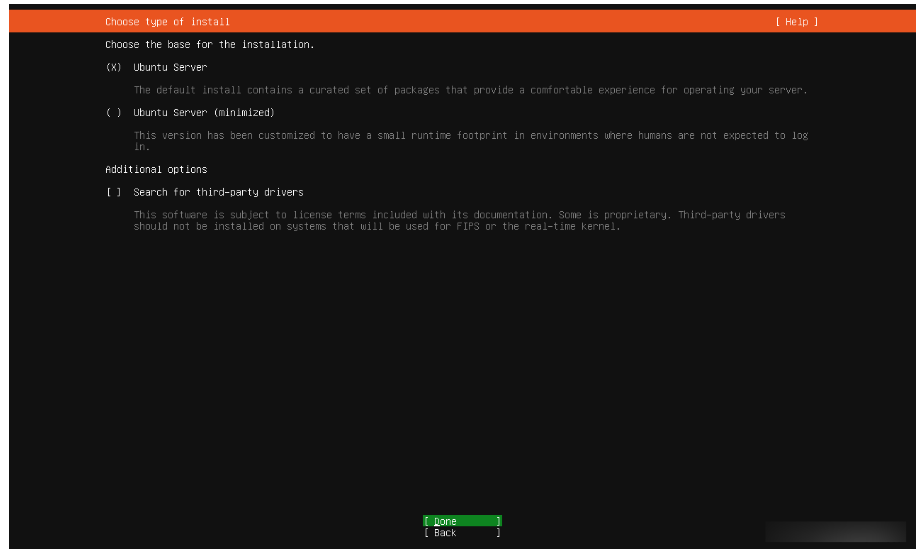The width and height of the screenshot is (920, 554).
Task: Click the "Choose type of install" title
Action: (x=167, y=22)
